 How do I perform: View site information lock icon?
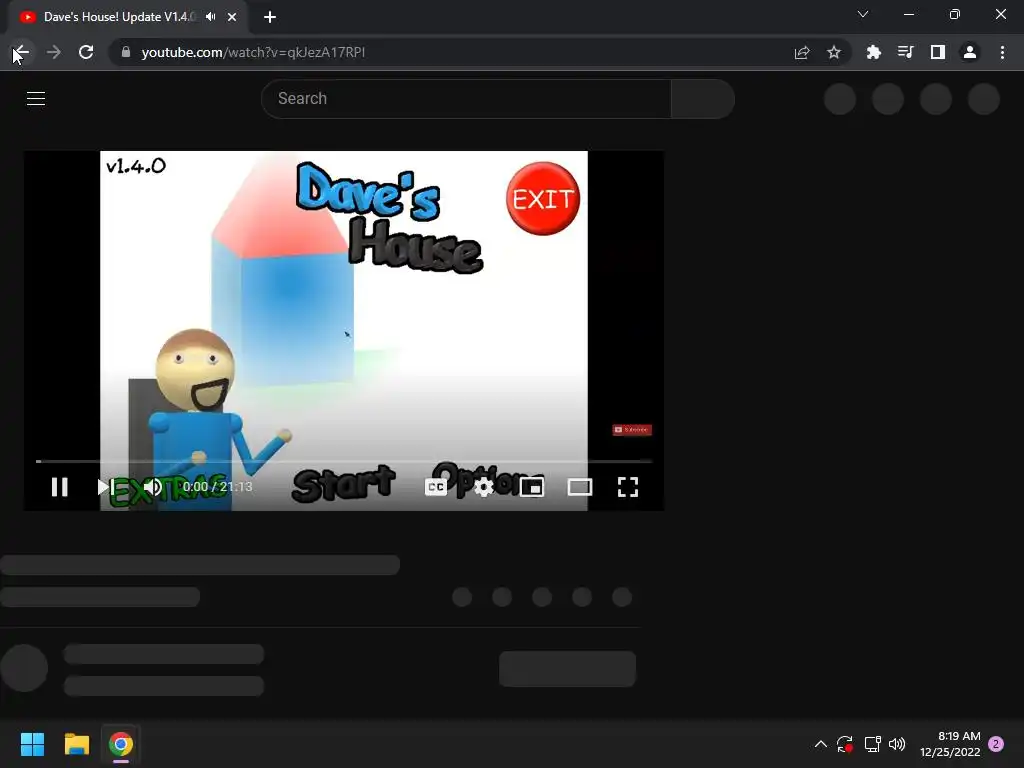(x=126, y=52)
